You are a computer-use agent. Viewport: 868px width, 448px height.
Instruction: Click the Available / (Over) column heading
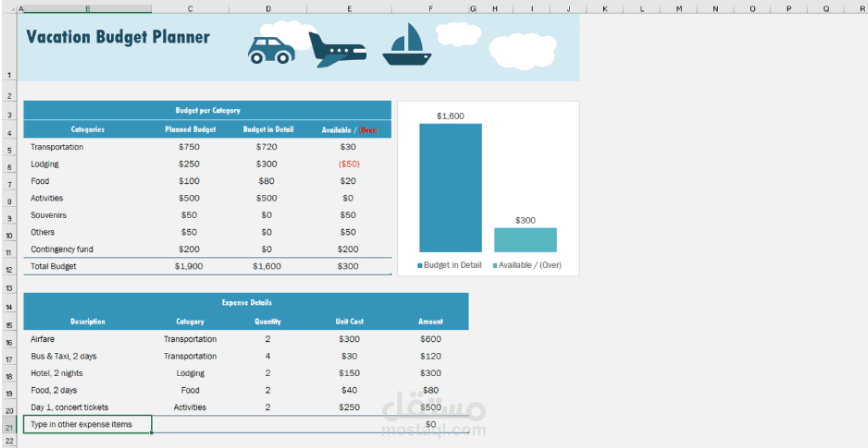[349, 130]
